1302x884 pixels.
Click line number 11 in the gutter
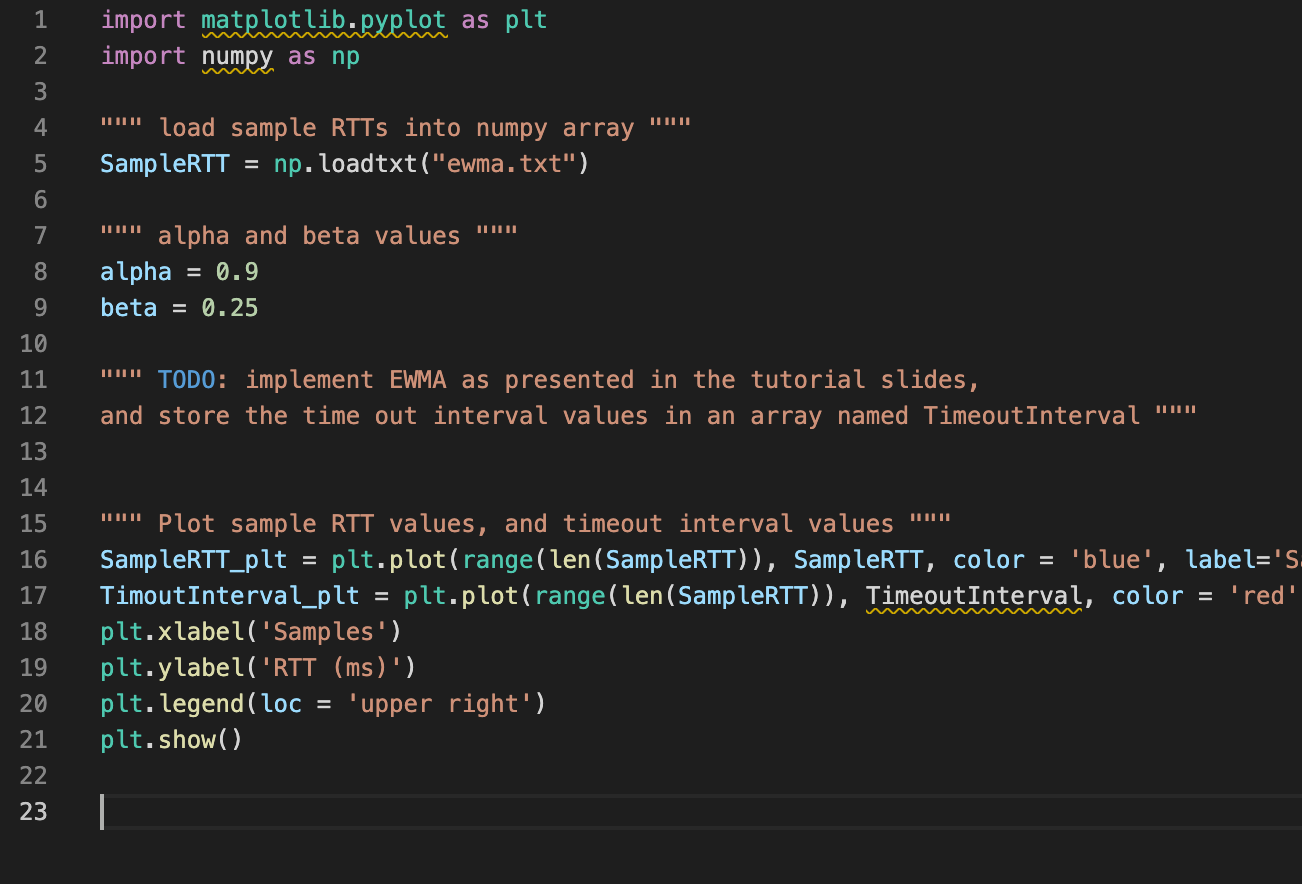pyautogui.click(x=33, y=380)
